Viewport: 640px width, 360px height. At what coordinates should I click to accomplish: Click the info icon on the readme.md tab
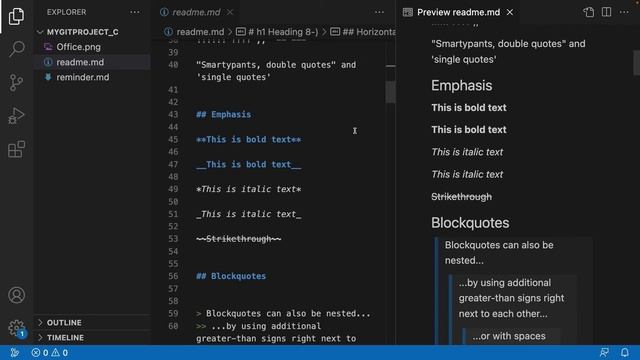164,12
